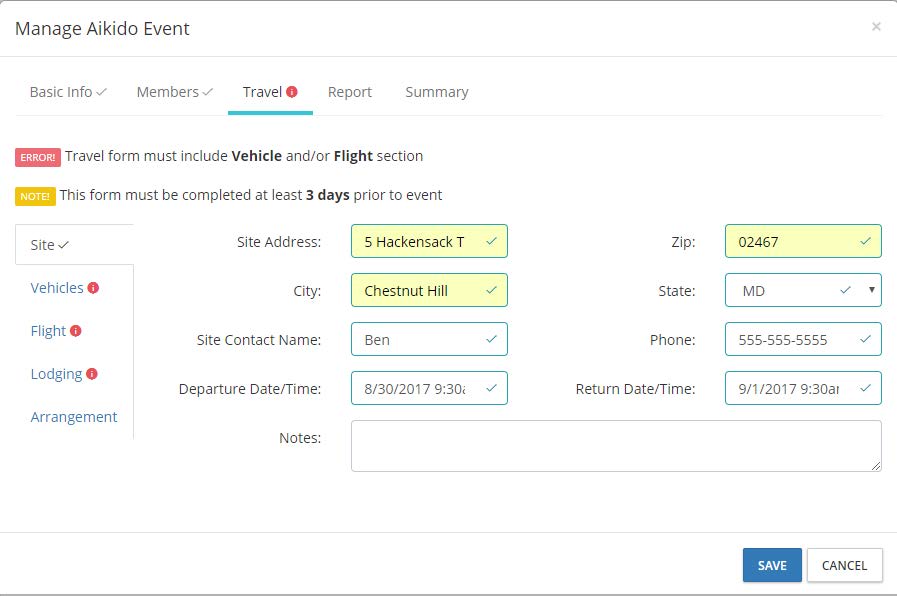Save the travel form
The image size is (897, 596).
(771, 565)
